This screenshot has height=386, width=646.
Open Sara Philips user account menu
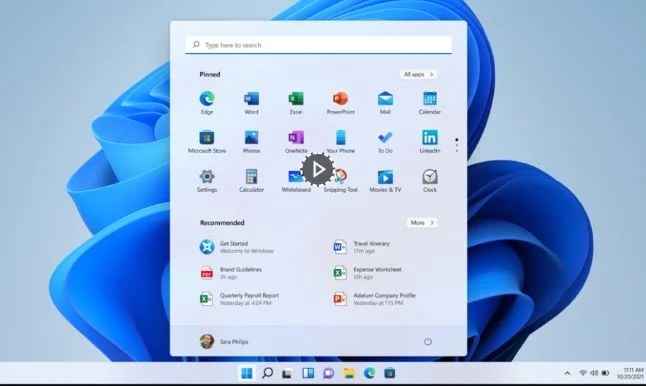coord(224,342)
